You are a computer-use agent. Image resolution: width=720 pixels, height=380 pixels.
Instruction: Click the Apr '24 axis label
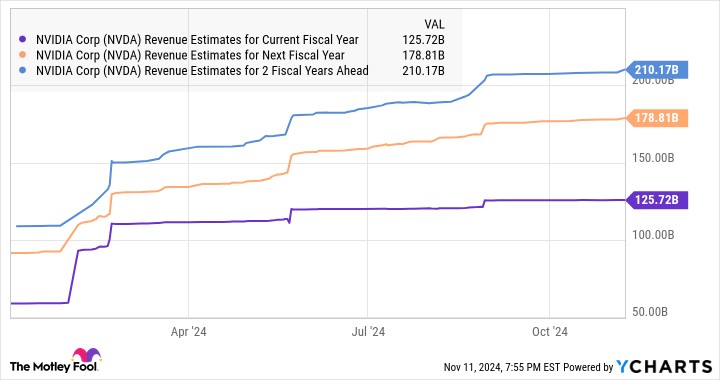pos(188,332)
